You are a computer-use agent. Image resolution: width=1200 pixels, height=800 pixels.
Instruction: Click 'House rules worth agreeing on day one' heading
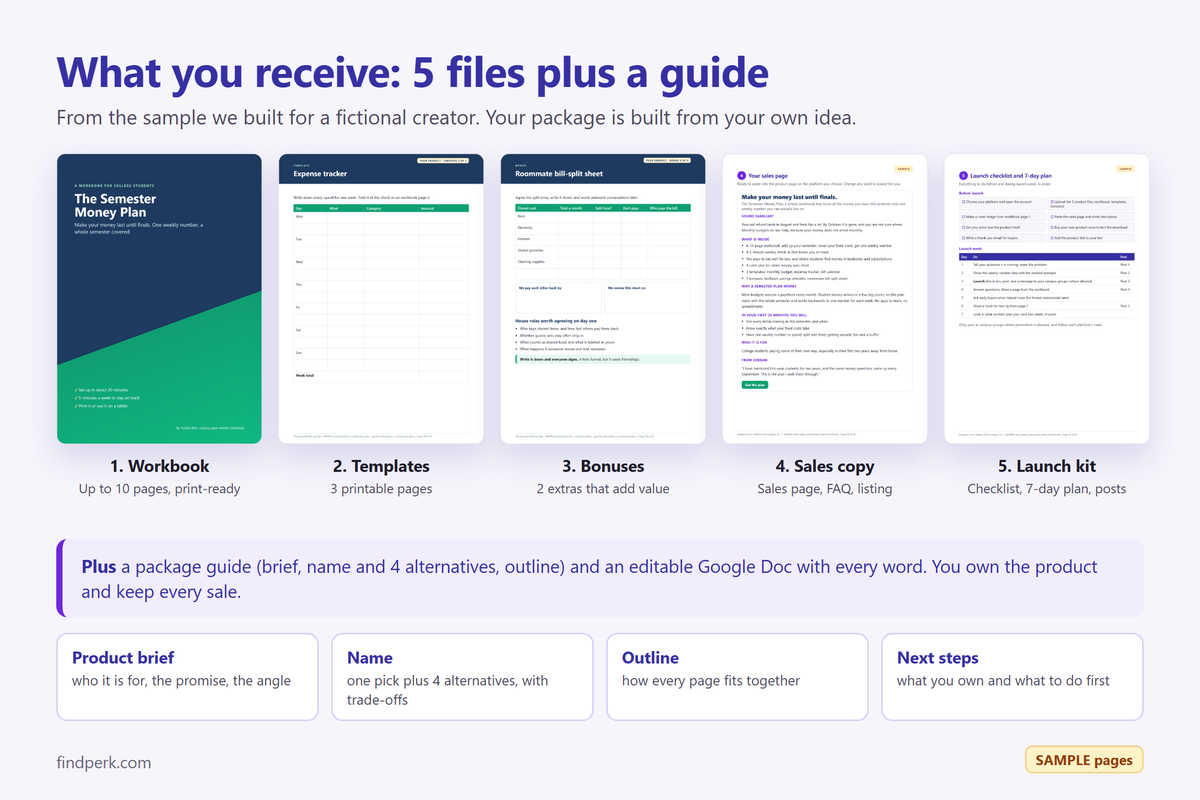click(557, 321)
